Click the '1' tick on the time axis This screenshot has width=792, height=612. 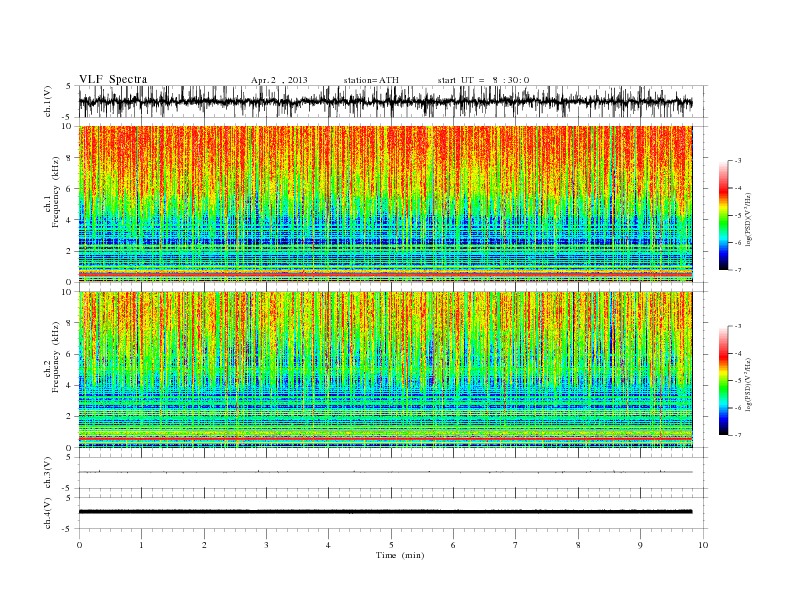[x=141, y=545]
